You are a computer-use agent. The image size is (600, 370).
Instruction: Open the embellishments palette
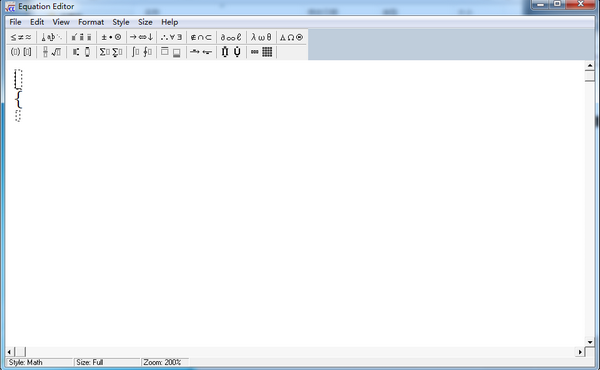(81, 37)
